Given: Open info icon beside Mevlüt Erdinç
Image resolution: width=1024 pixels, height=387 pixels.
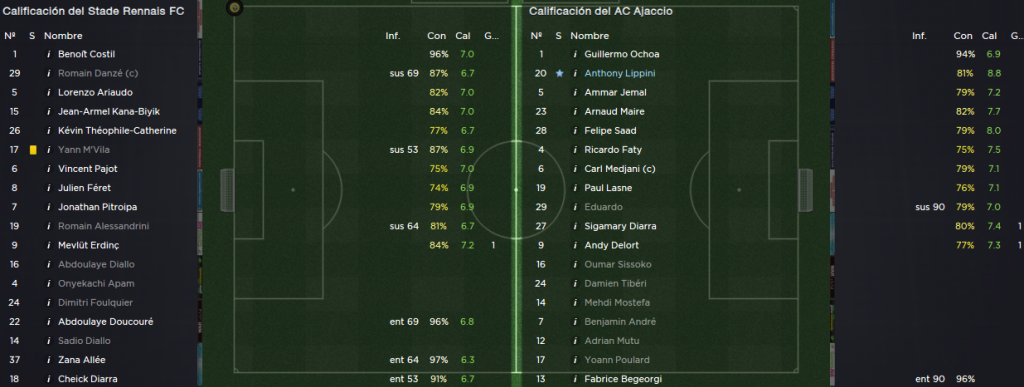Looking at the screenshot, I should pos(48,245).
